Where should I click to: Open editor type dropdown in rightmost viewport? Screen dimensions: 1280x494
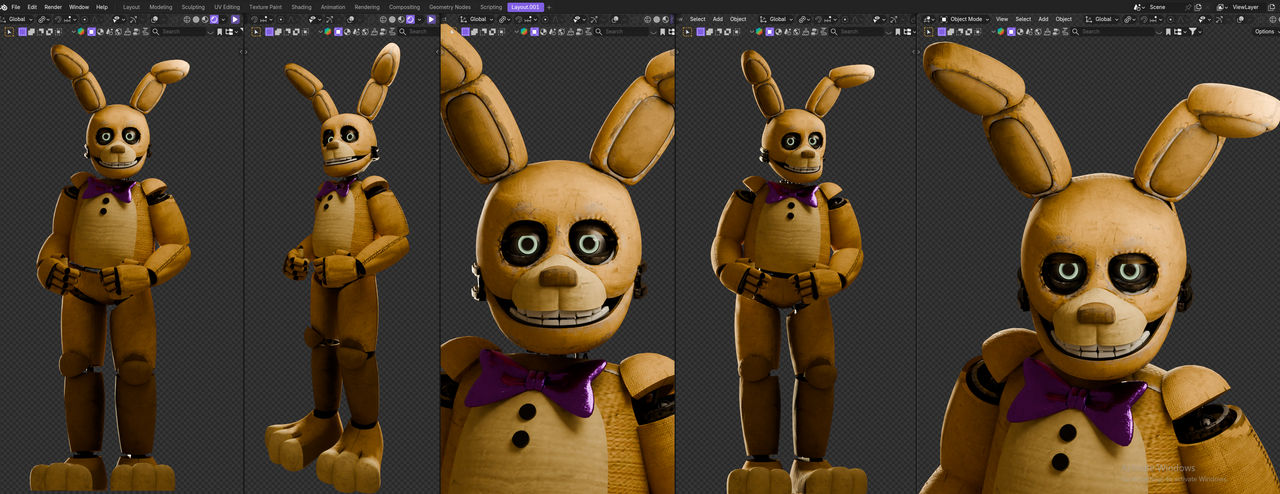point(928,19)
